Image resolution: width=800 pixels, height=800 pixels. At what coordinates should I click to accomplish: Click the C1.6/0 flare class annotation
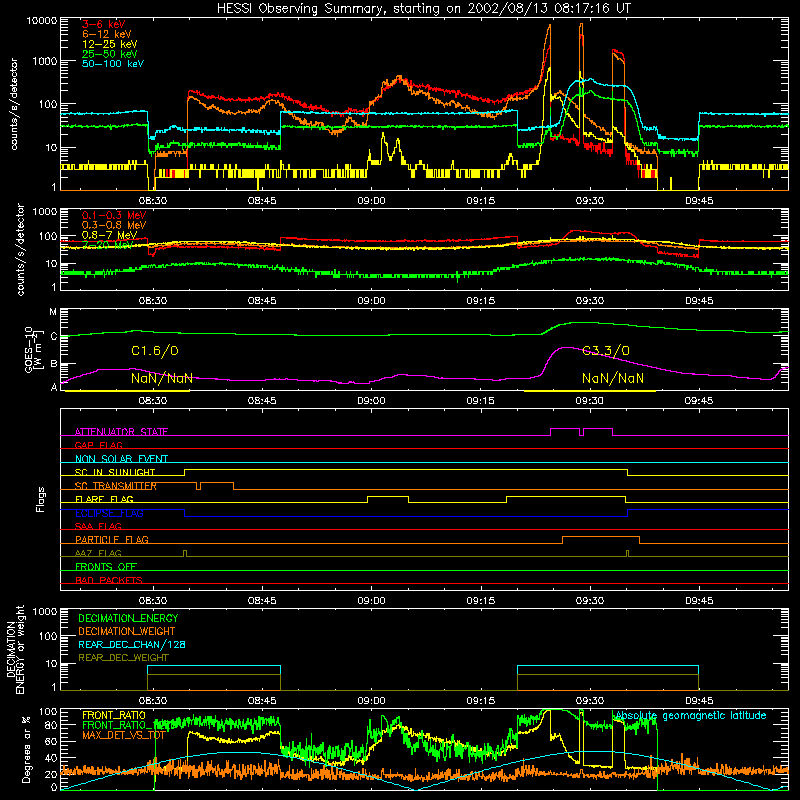click(155, 351)
